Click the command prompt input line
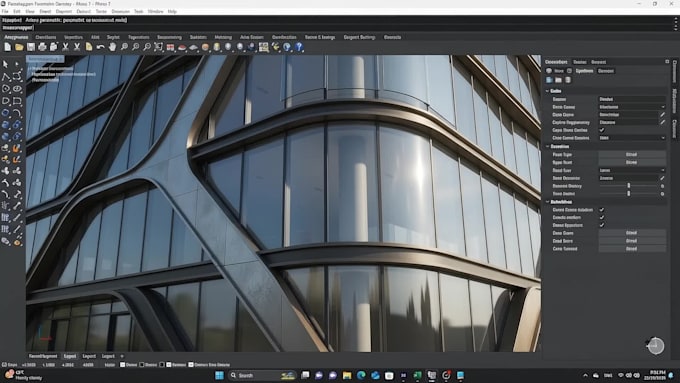The width and height of the screenshot is (680, 383). [338, 28]
